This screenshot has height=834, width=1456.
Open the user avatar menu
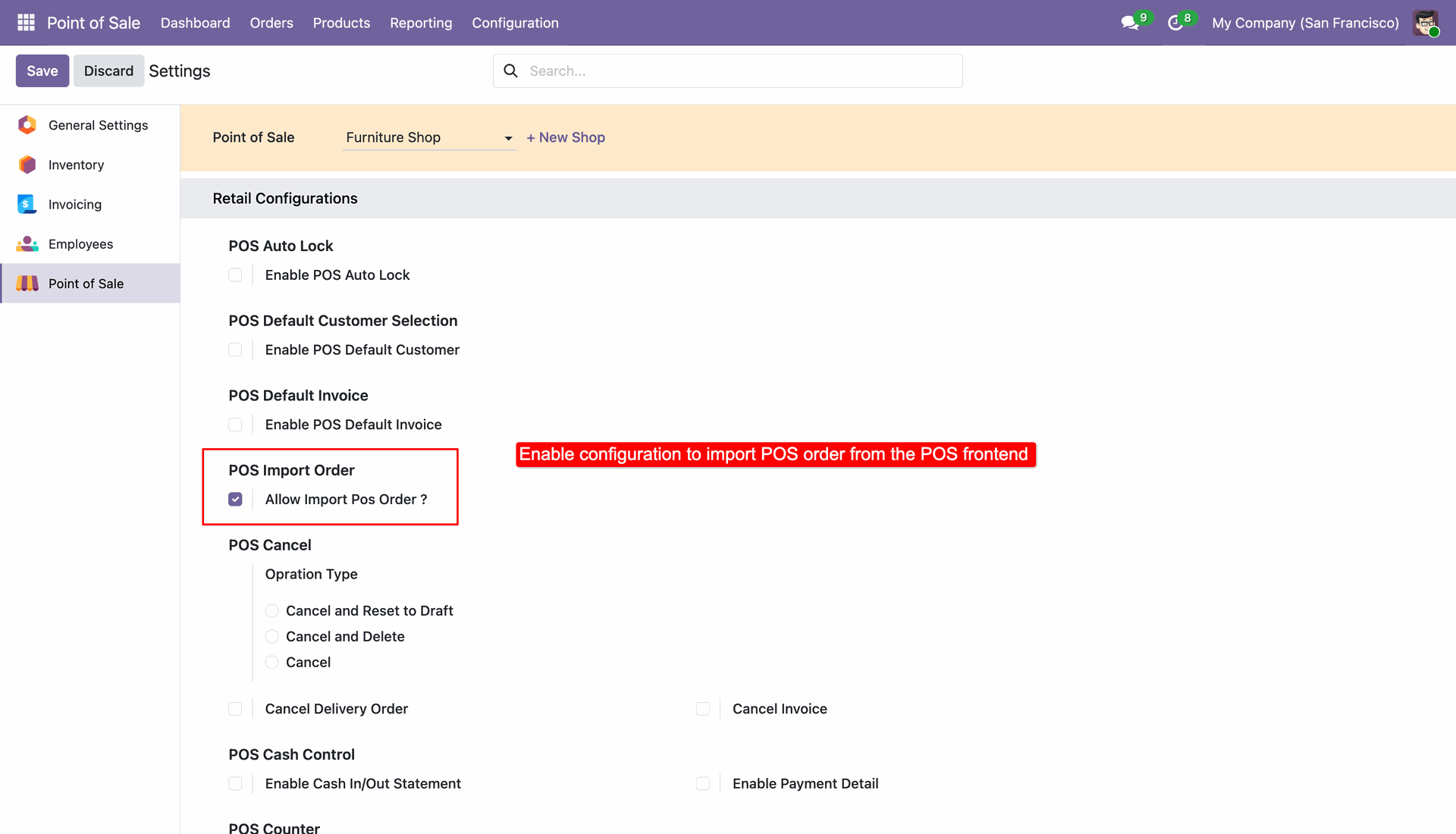1426,23
